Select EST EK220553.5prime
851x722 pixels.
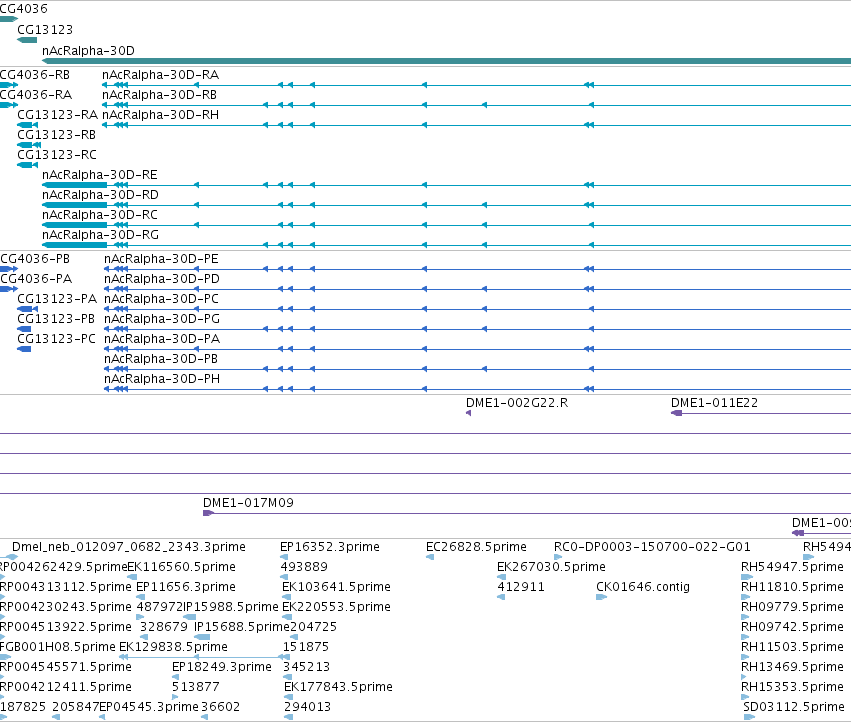pyautogui.click(x=336, y=607)
